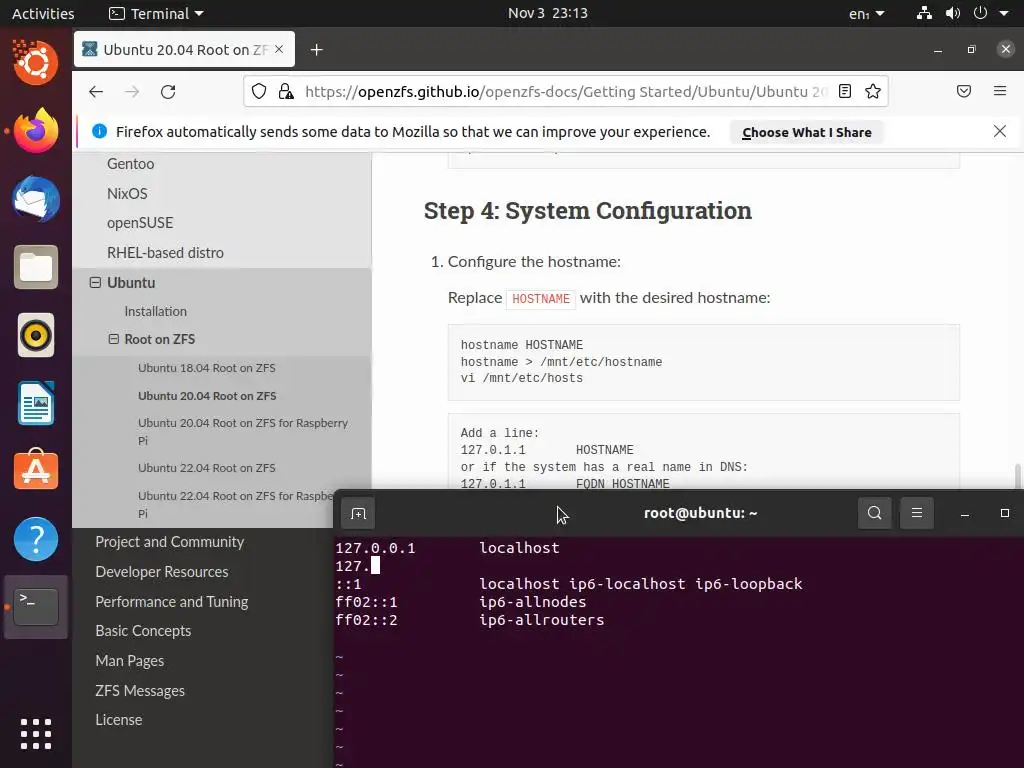This screenshot has width=1024, height=768.
Task: Select the Terminal icon in the dock
Action: [36, 607]
